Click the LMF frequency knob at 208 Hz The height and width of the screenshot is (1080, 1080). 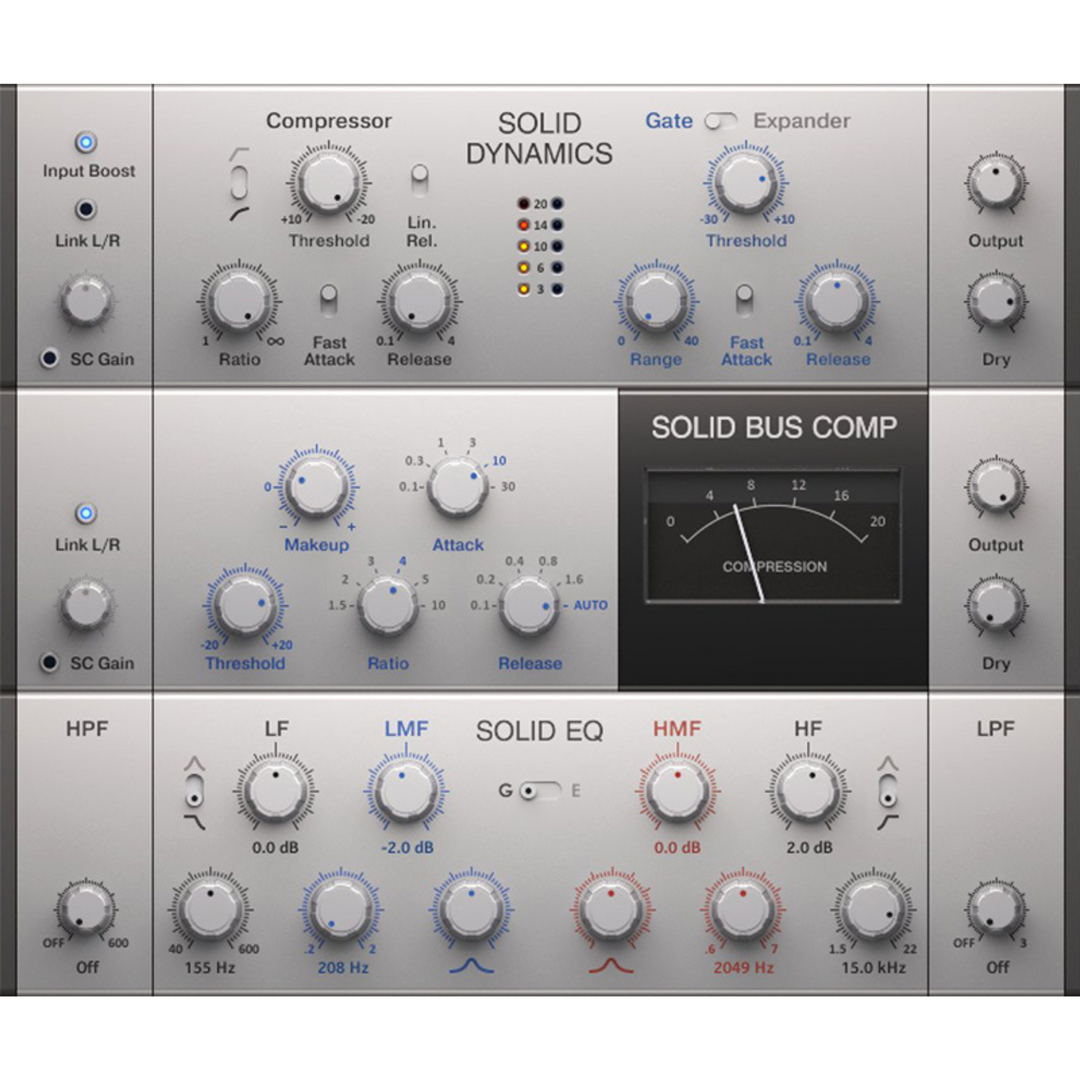(x=341, y=908)
